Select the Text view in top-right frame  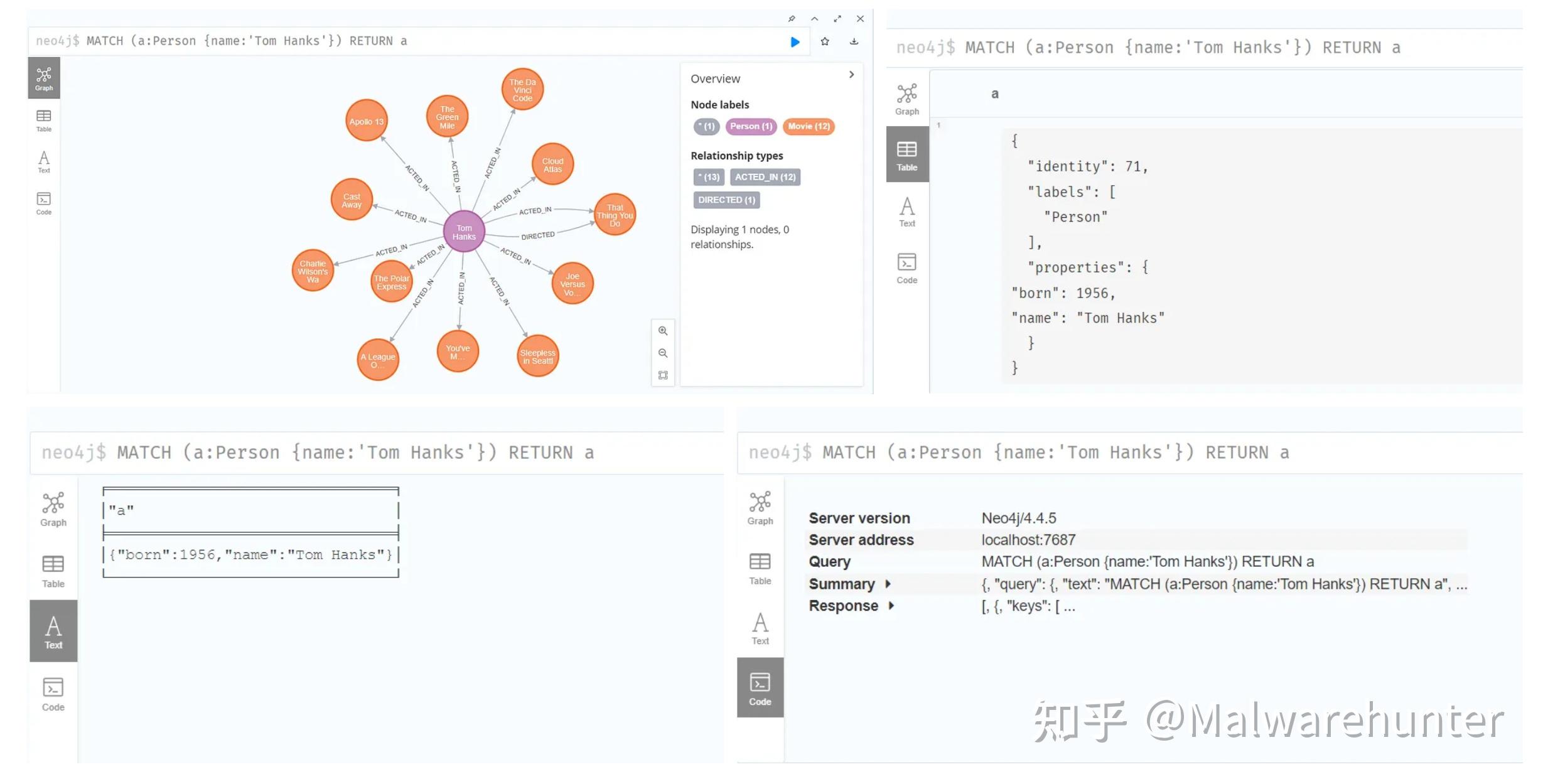click(x=906, y=212)
